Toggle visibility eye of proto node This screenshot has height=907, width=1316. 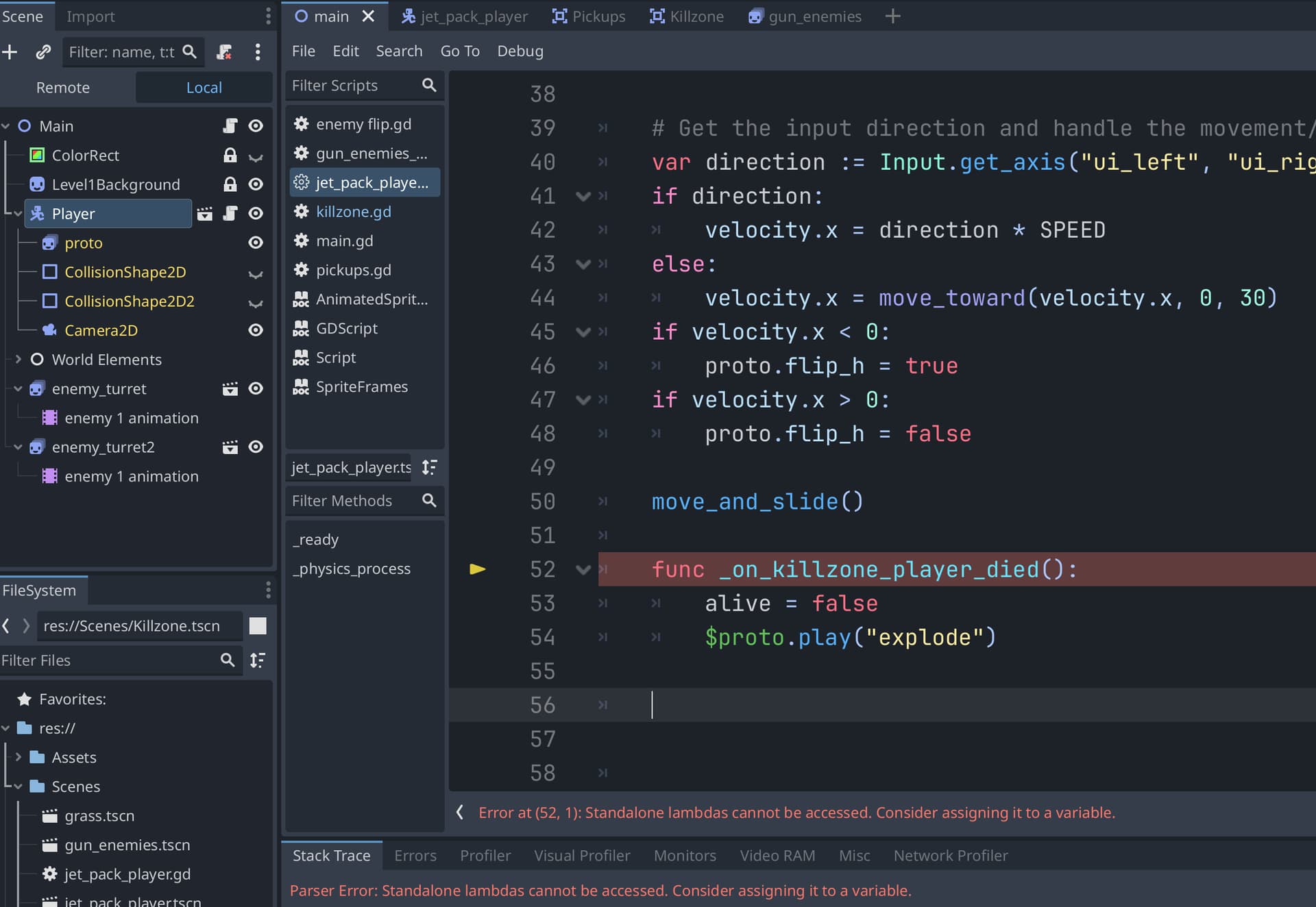point(256,243)
